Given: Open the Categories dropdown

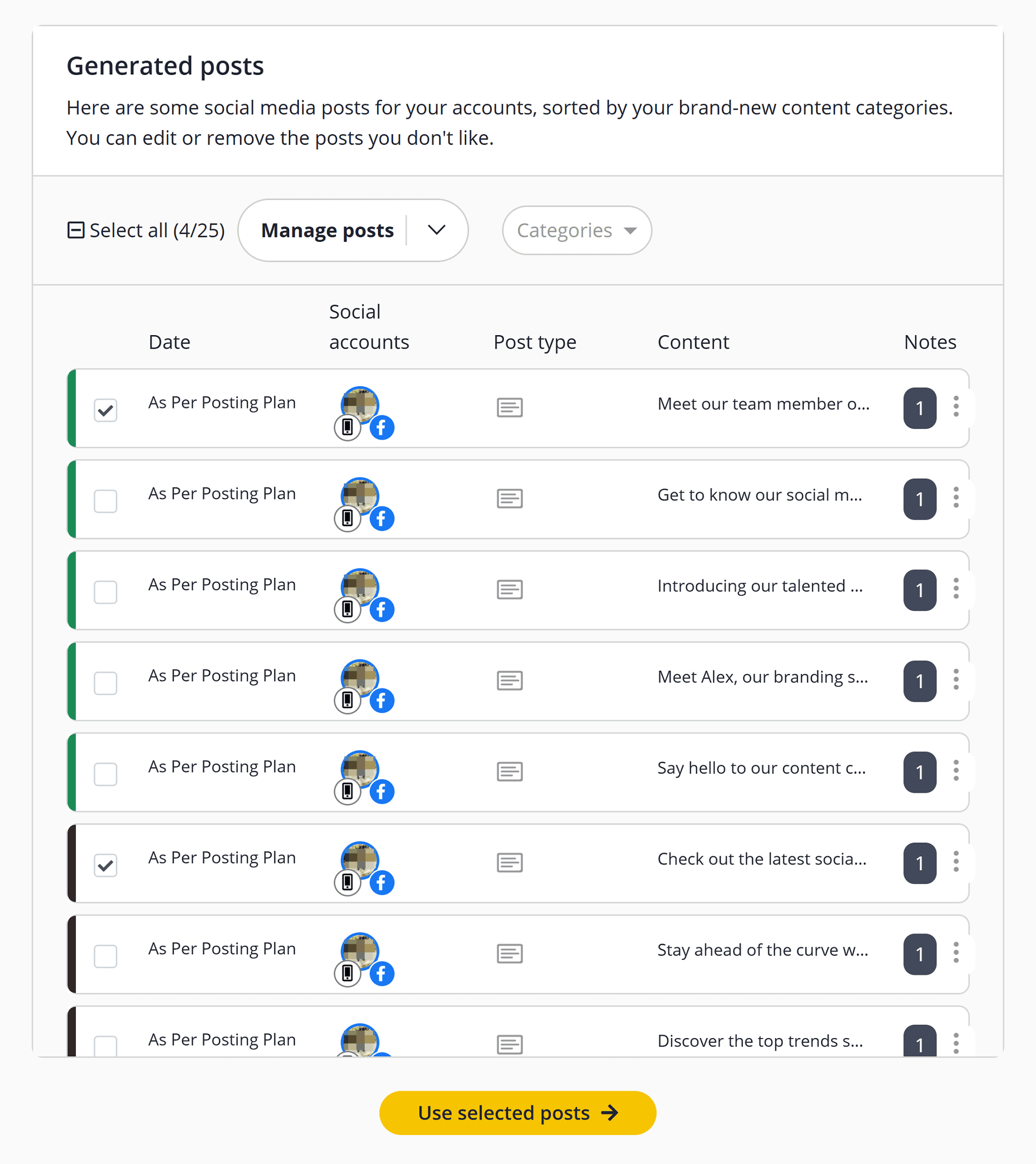Looking at the screenshot, I should click(576, 230).
